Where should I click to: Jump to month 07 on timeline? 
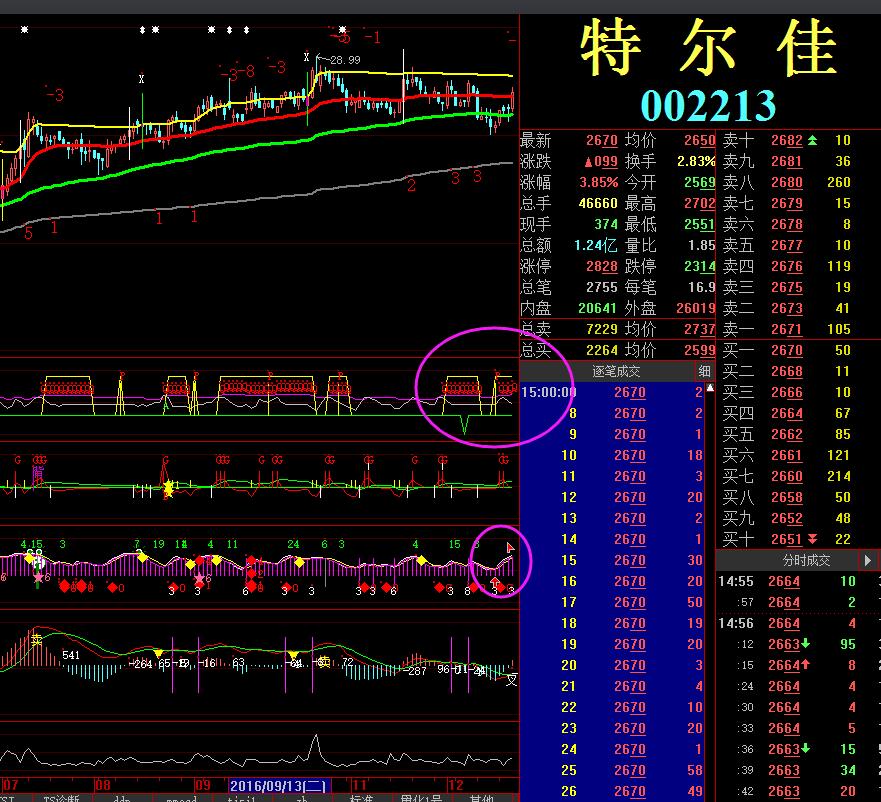point(10,785)
